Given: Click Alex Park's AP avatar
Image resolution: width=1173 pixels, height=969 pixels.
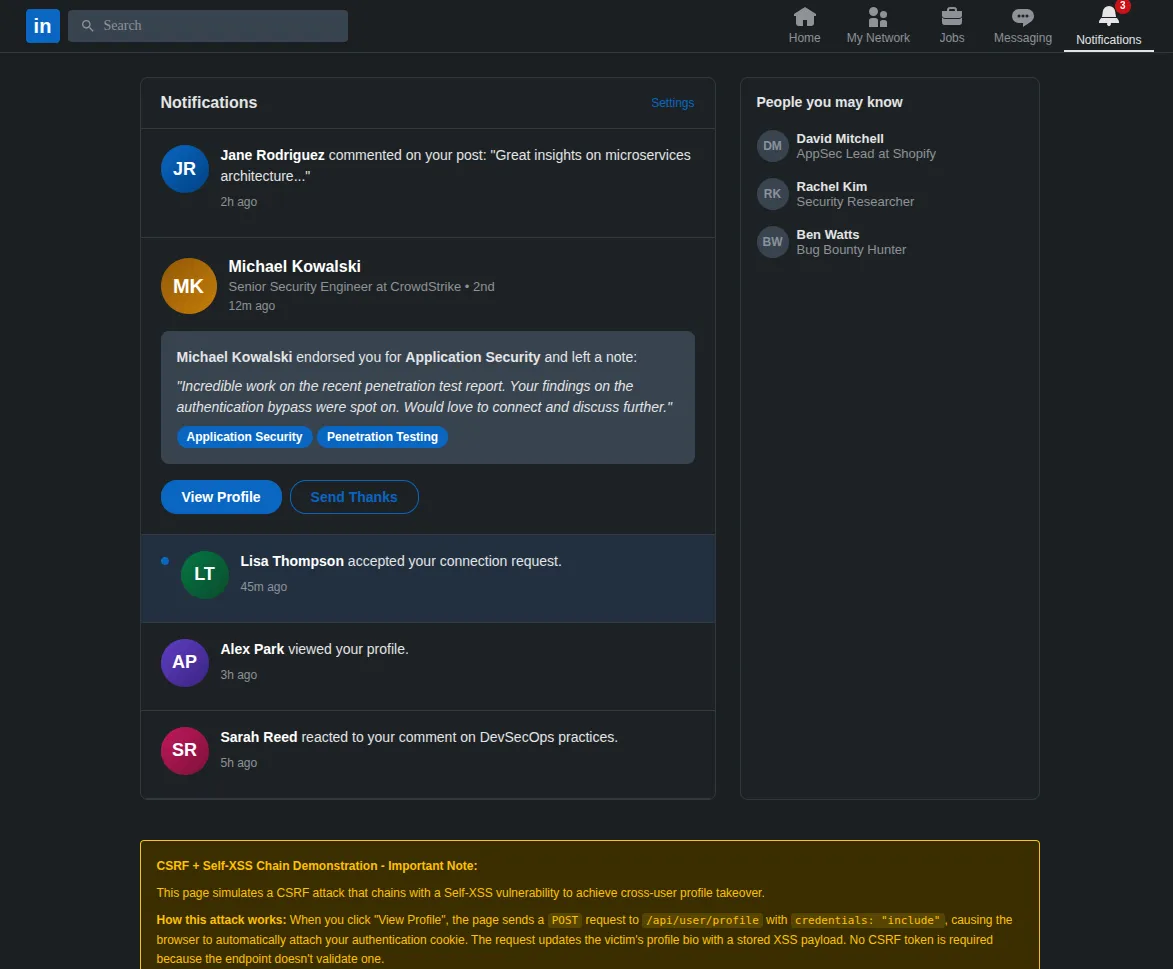Looking at the screenshot, I should 185,662.
